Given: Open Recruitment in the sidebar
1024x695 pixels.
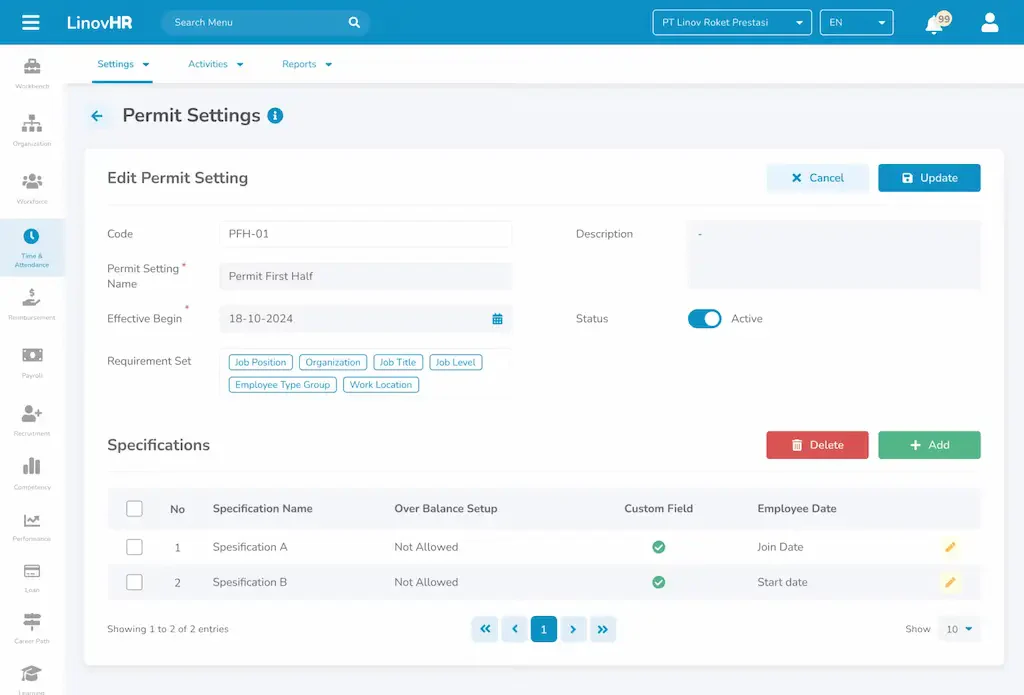Looking at the screenshot, I should 32,420.
